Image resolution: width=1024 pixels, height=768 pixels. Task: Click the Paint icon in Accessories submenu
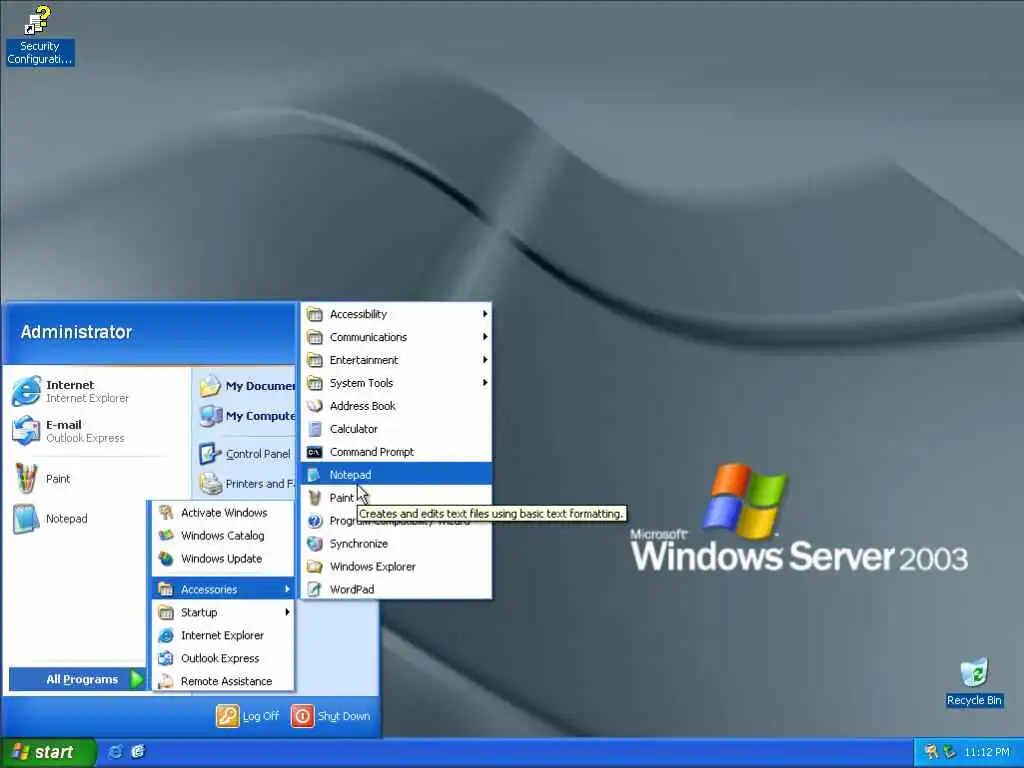[x=315, y=498]
